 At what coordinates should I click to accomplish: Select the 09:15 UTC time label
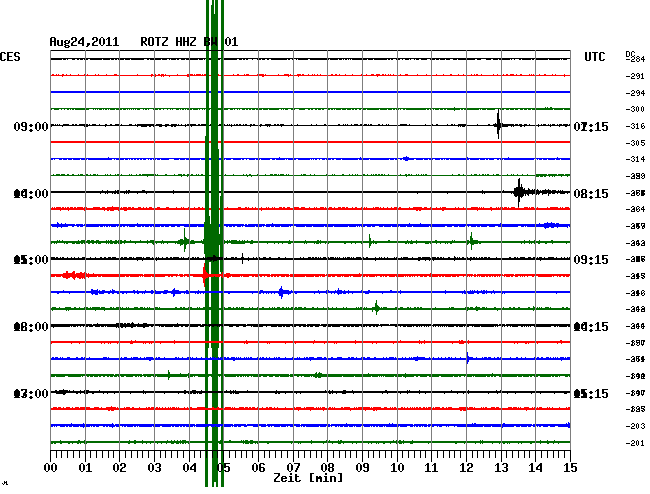[x=591, y=259]
